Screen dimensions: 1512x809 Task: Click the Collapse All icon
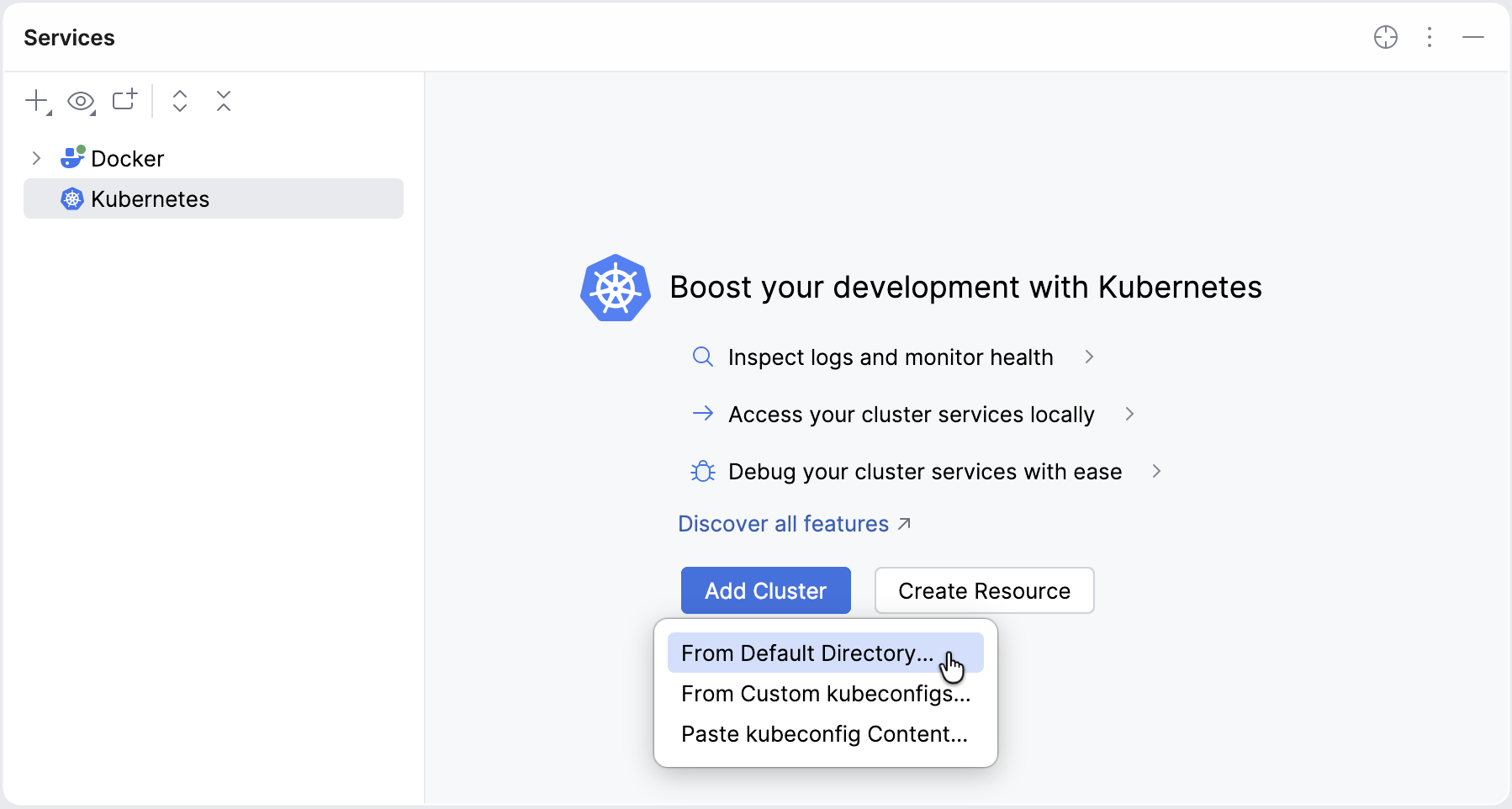pyautogui.click(x=224, y=101)
